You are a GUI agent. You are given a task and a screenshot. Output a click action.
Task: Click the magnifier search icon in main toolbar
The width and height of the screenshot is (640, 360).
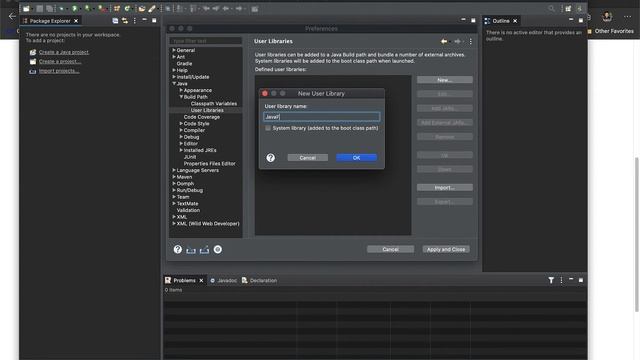[551, 9]
